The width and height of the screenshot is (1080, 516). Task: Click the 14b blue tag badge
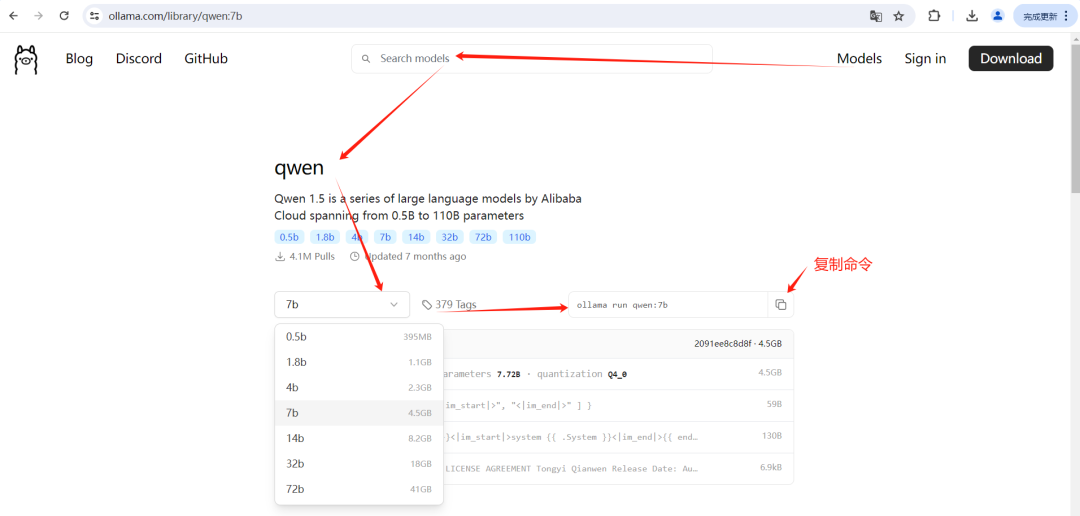[416, 237]
